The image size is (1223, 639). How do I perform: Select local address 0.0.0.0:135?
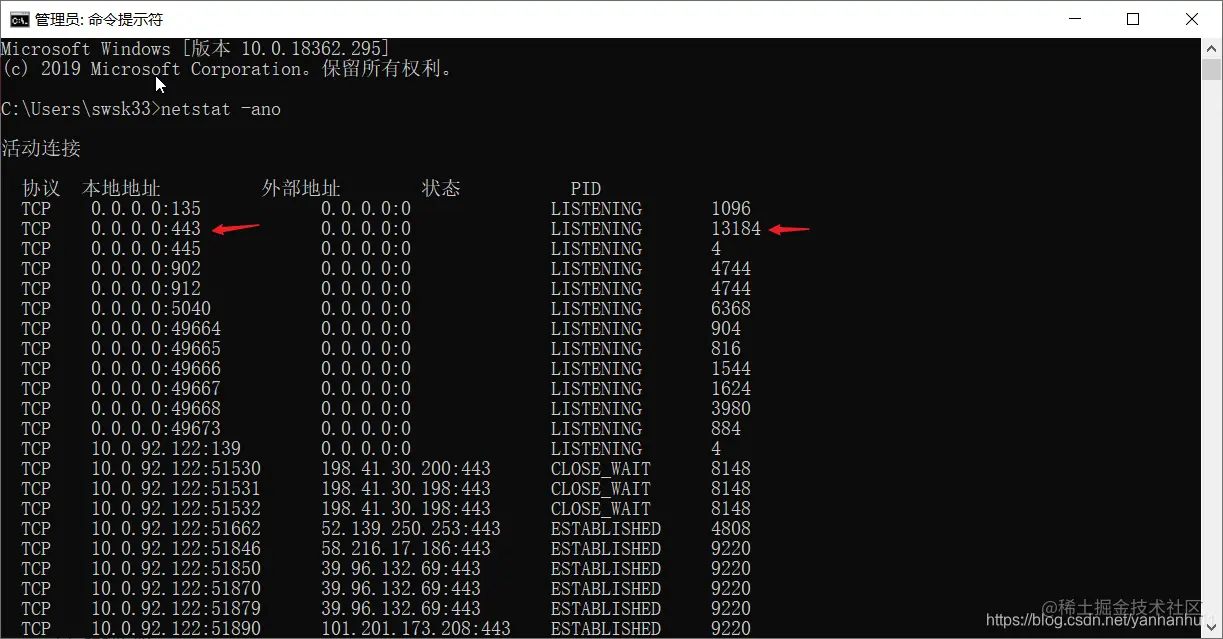(x=146, y=209)
